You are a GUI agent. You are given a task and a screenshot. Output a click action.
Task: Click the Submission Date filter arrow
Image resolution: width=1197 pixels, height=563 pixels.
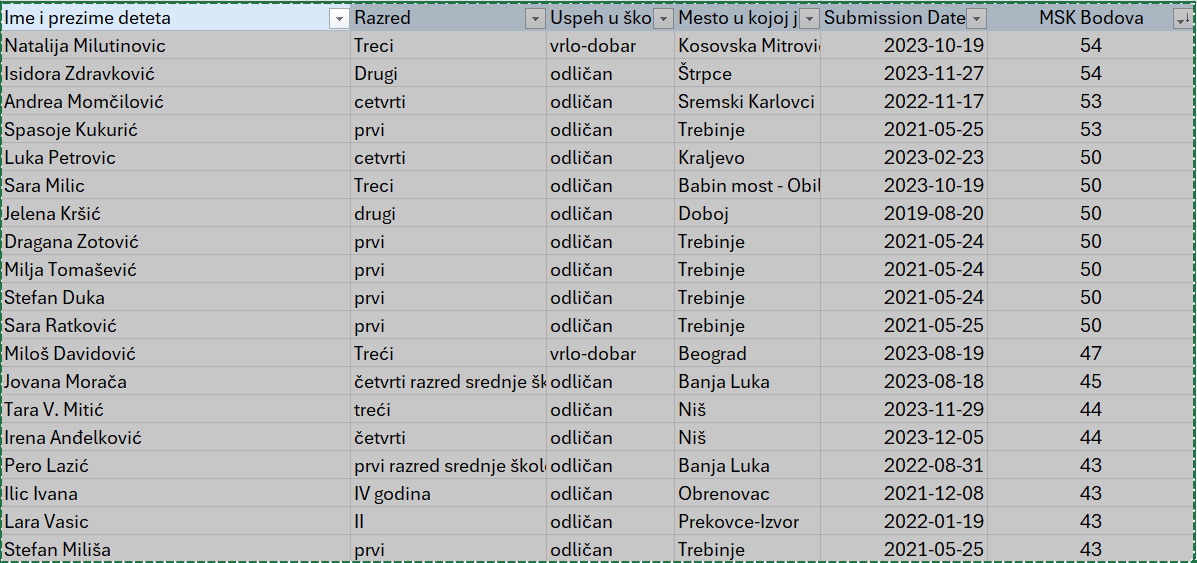click(x=976, y=19)
